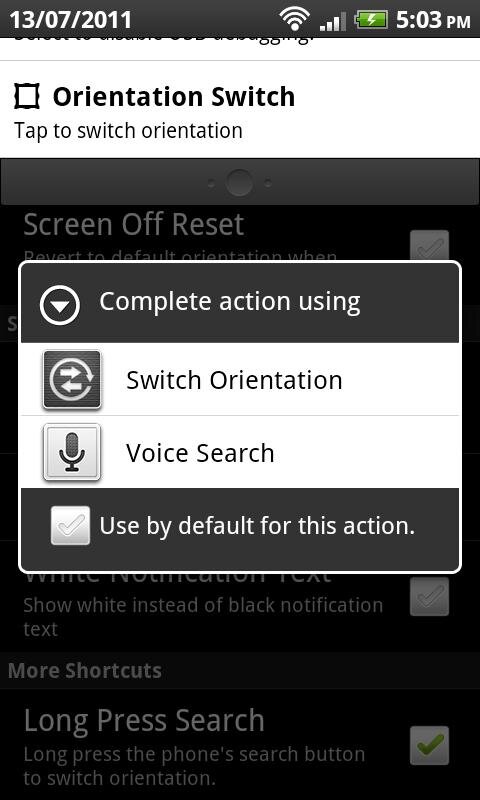Tap the notification drawer handle bar
480x800 pixels.
point(240,182)
